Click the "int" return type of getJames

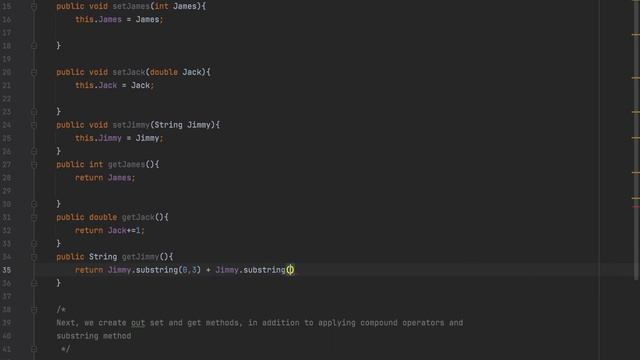(96, 164)
